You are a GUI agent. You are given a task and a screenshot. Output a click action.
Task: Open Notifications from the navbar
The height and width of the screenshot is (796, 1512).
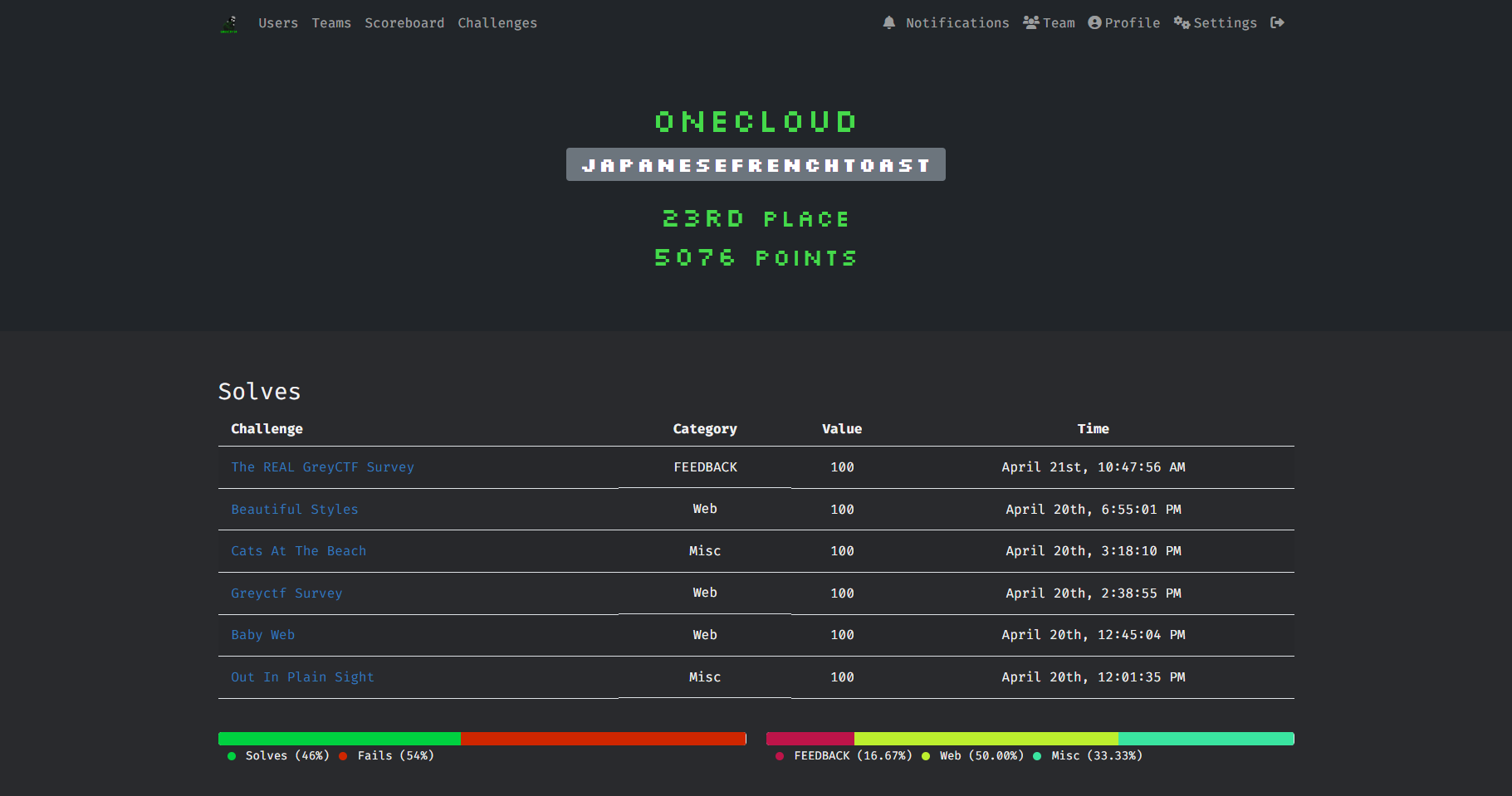[957, 23]
